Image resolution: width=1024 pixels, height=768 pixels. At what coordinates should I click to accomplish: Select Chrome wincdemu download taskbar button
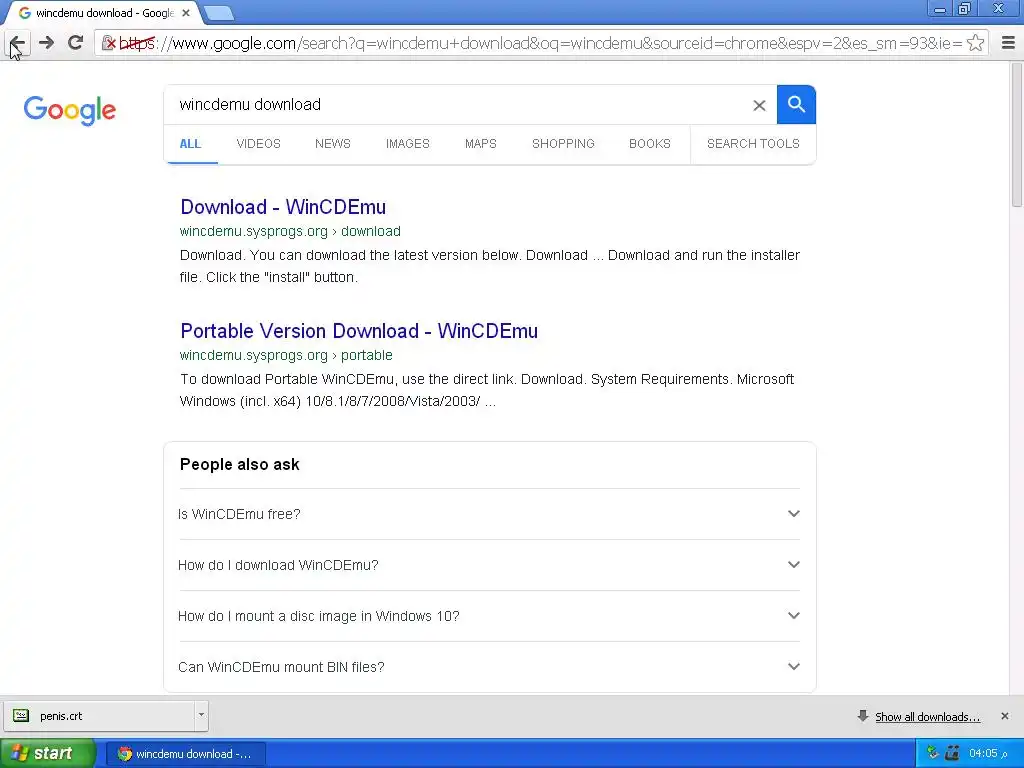185,754
